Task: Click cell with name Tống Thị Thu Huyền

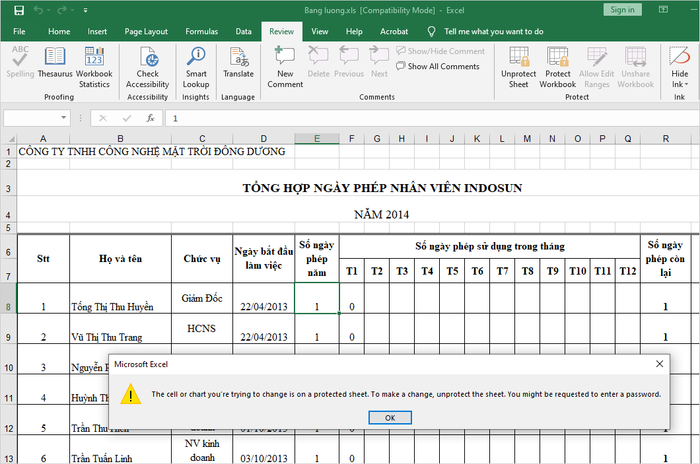Action: pyautogui.click(x=120, y=298)
